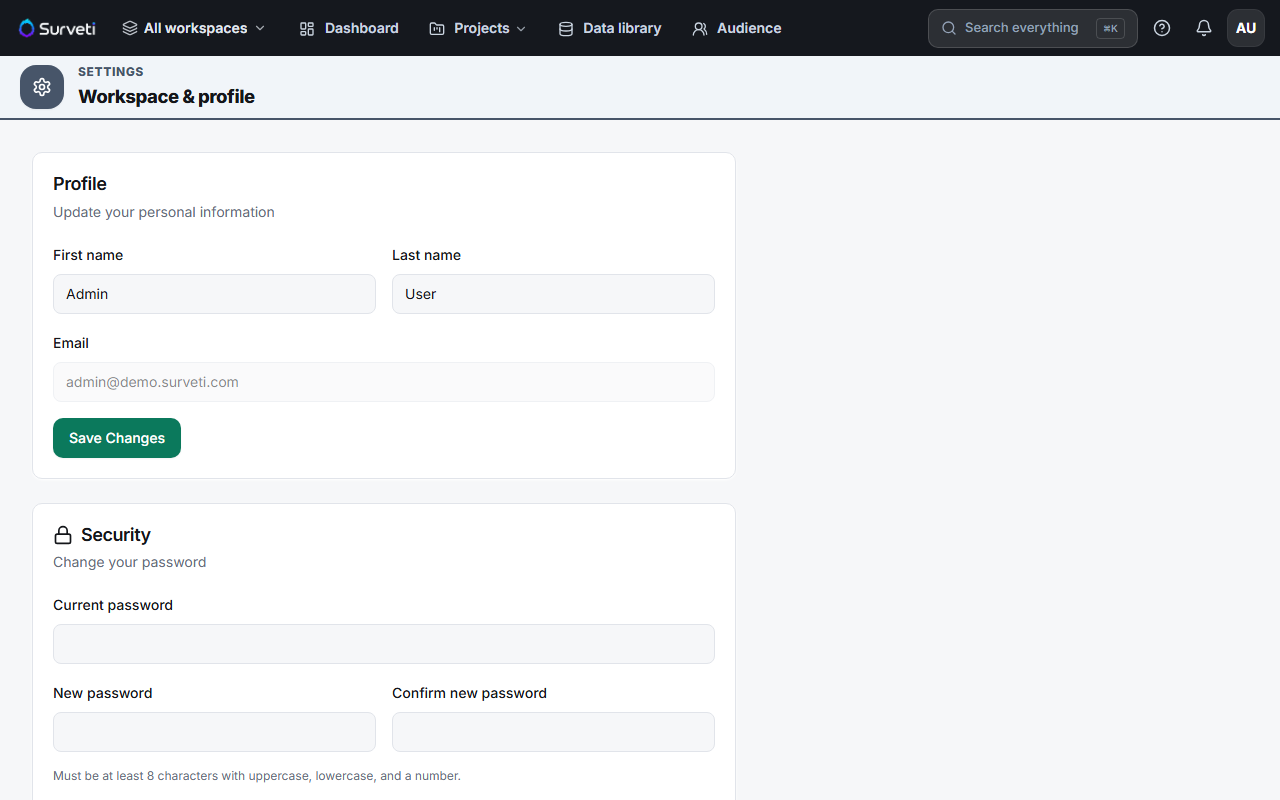Screen dimensions: 1280x800
Task: Click the Workspace & profile heading
Action: (166, 97)
